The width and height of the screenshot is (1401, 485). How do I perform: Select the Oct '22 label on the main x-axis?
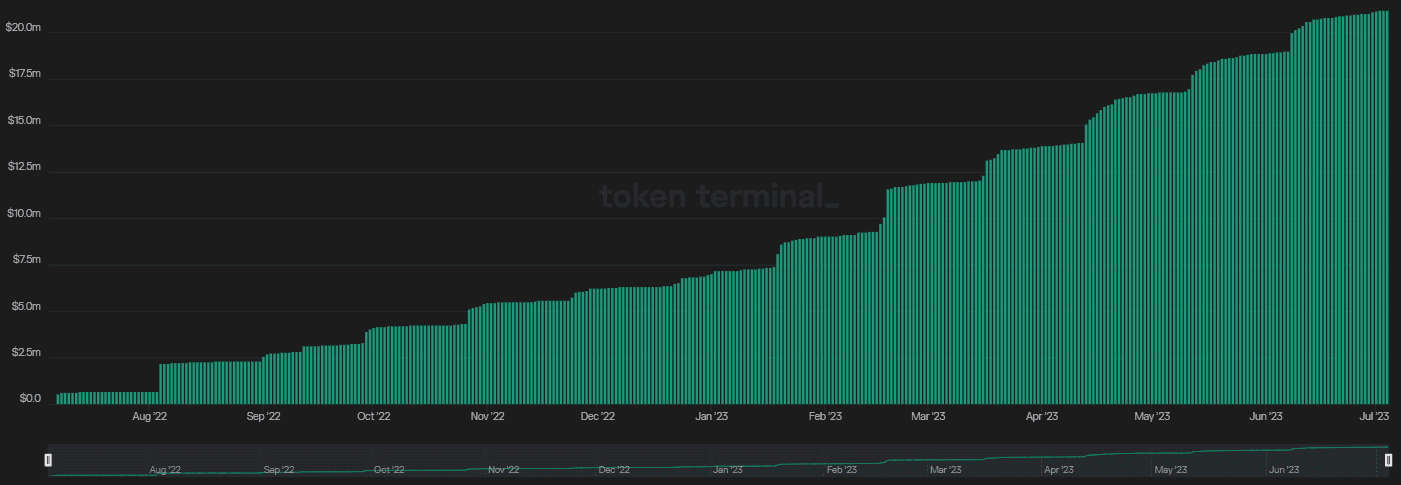pos(373,416)
